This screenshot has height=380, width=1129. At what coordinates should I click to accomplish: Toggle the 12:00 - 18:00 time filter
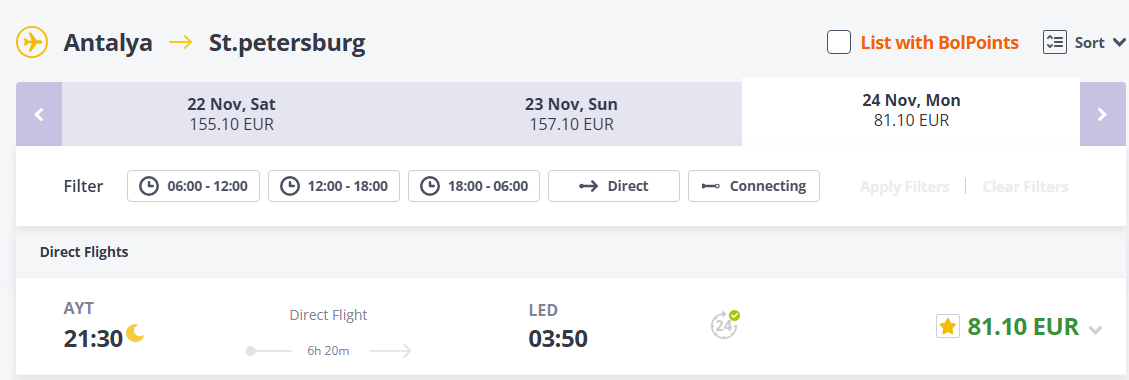[334, 186]
